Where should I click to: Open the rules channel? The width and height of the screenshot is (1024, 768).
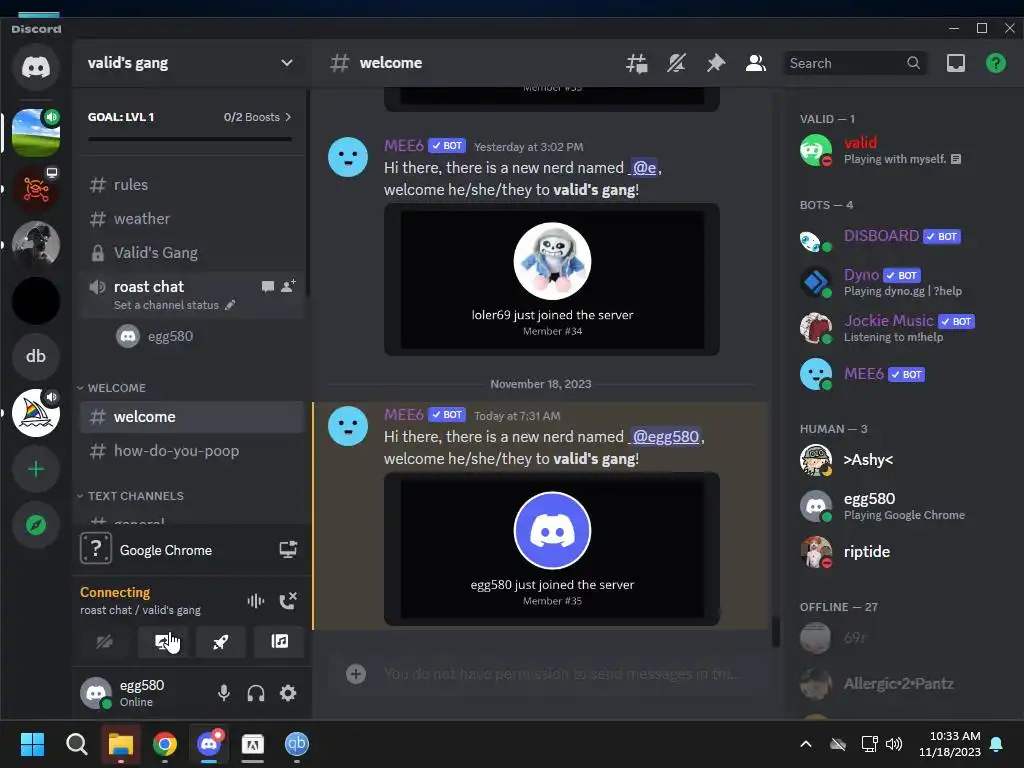pyautogui.click(x=193, y=185)
